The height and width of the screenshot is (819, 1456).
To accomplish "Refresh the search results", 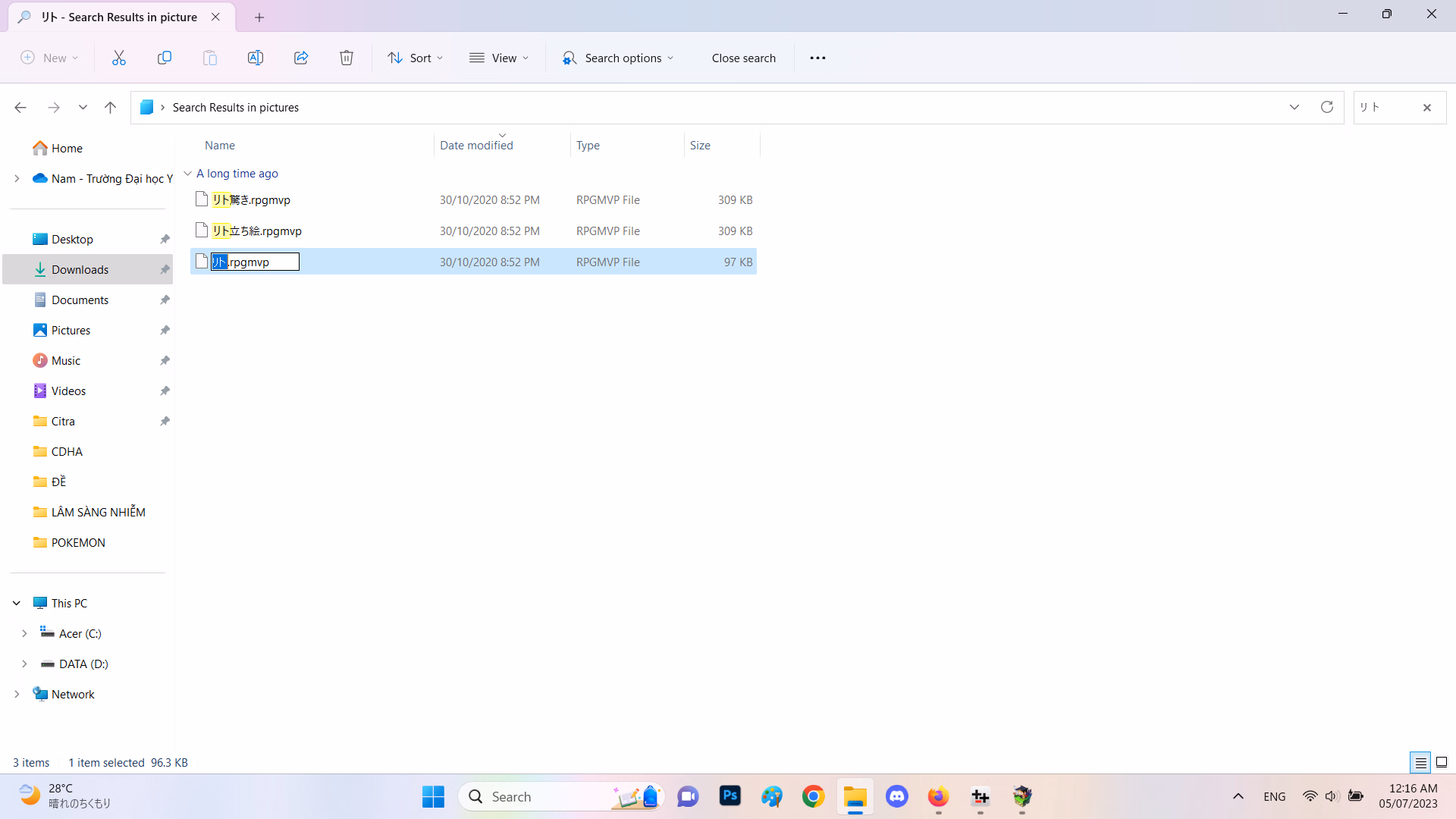I will [1326, 107].
